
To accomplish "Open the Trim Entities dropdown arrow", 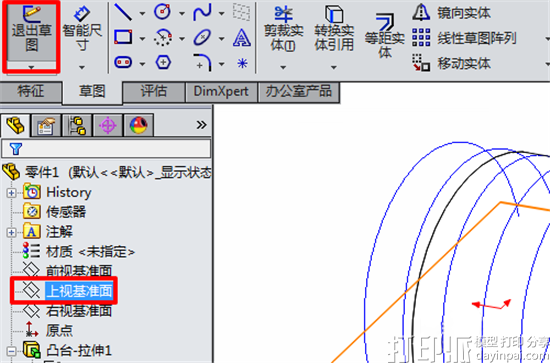I will 283,67.
